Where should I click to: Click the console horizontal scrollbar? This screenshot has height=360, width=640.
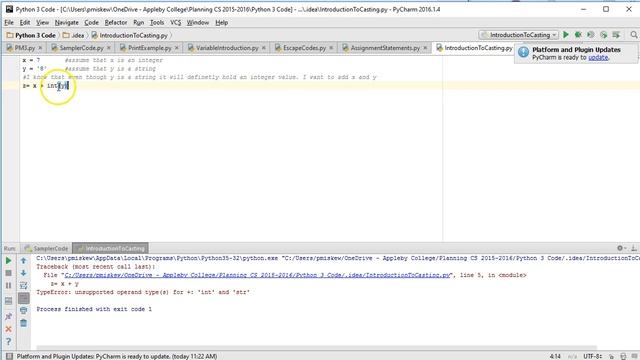[x=316, y=348]
